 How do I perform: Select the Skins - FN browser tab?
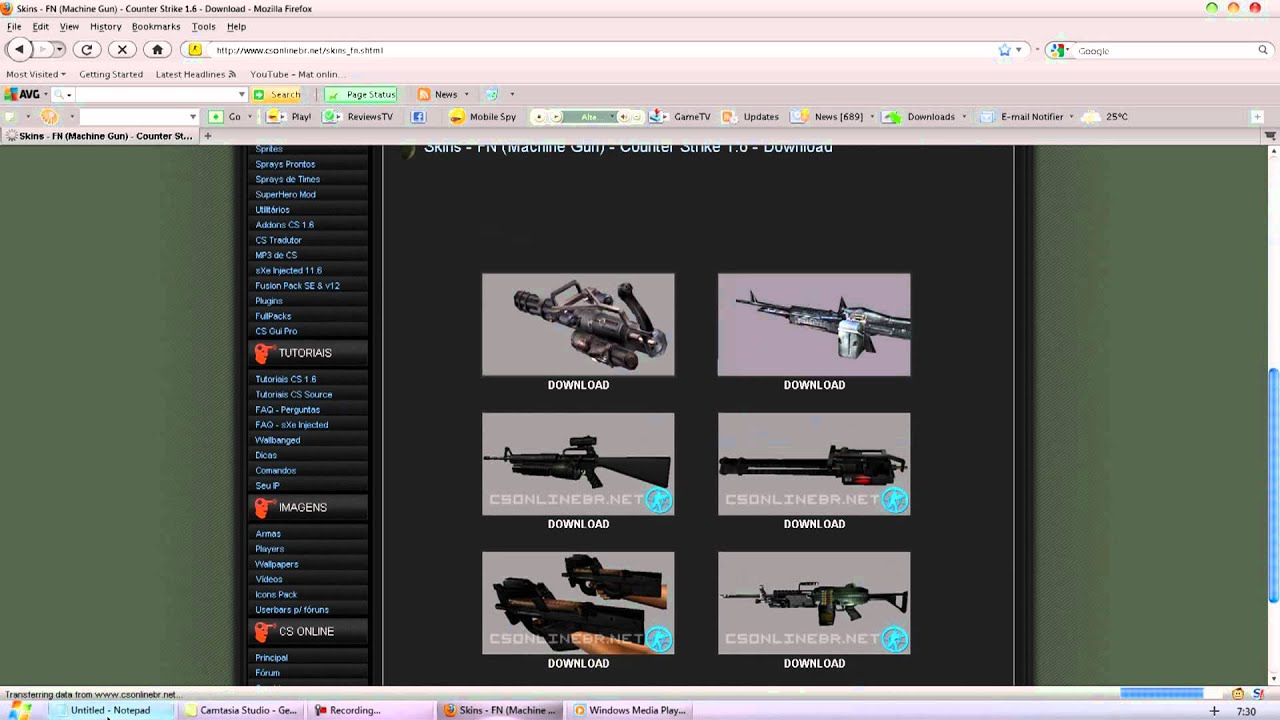99,136
